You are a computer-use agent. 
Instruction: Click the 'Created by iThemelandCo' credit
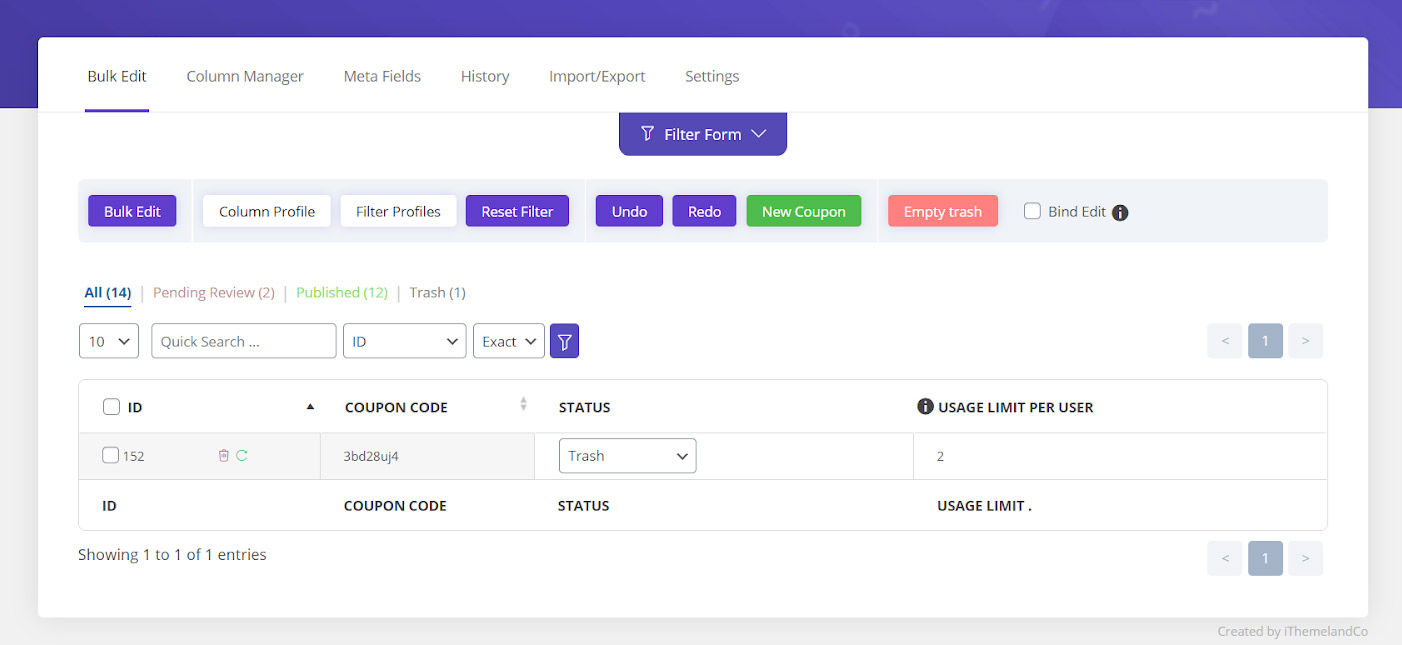pos(1292,631)
